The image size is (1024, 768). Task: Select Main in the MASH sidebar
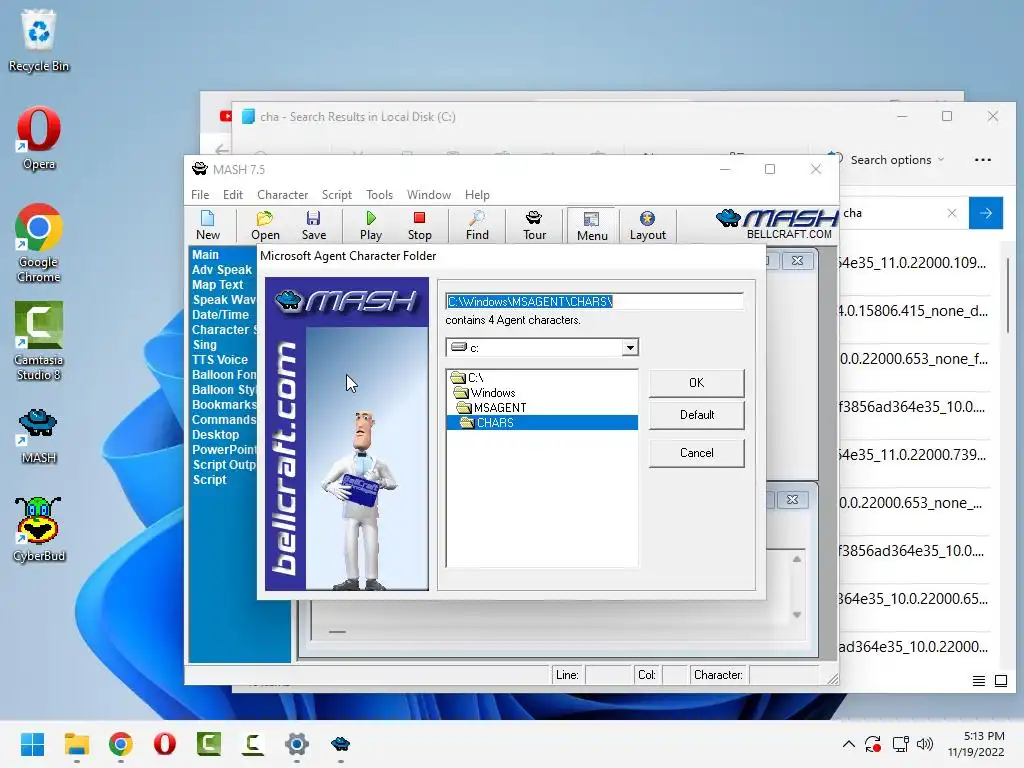(x=205, y=255)
